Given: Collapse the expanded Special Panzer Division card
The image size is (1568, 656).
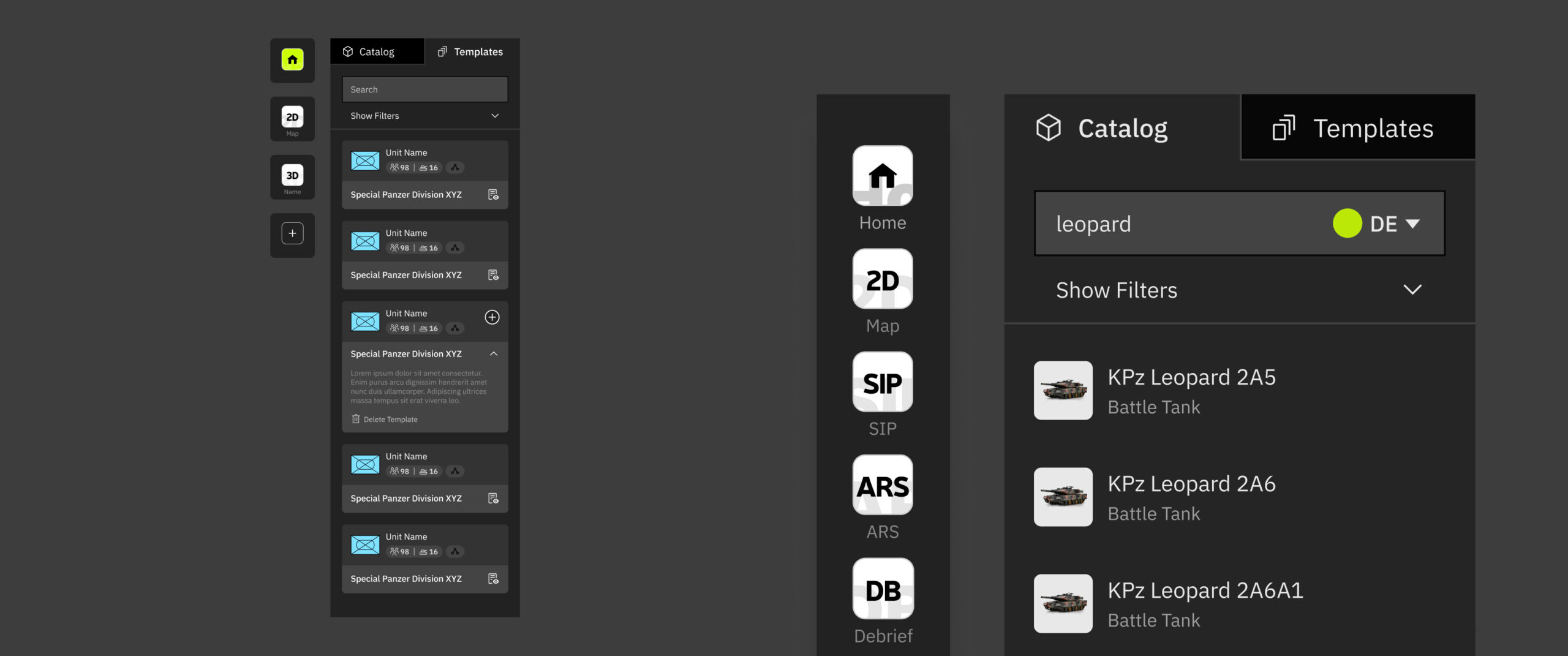Looking at the screenshot, I should (x=494, y=354).
